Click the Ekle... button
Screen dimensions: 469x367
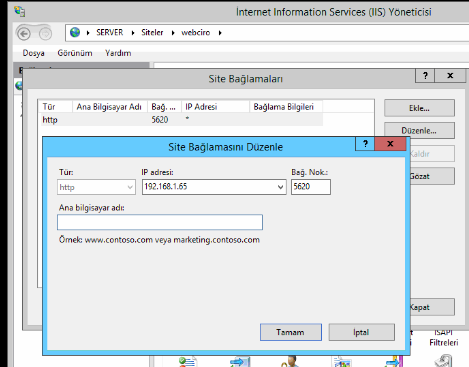(419, 108)
